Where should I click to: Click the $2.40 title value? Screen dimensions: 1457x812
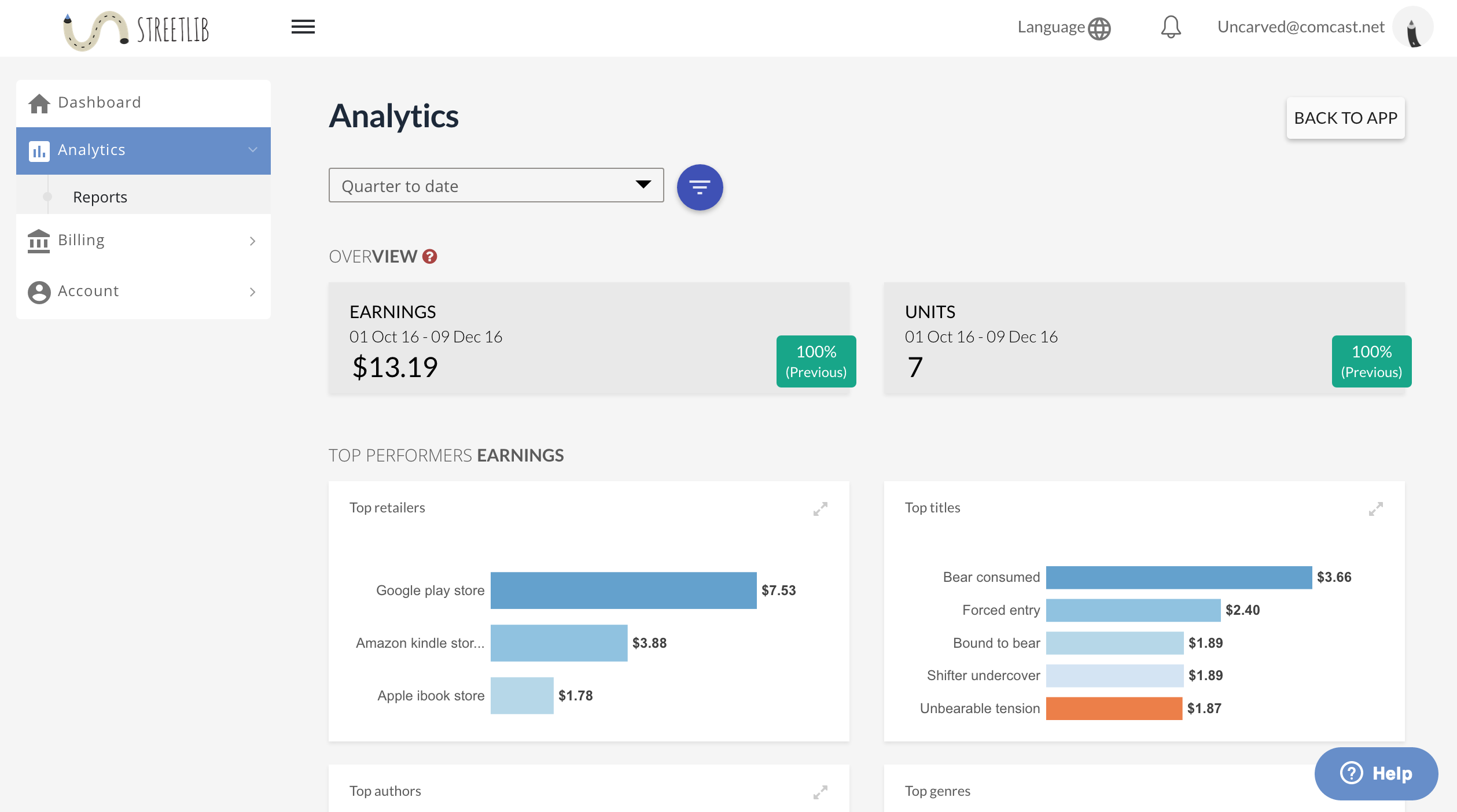click(1242, 610)
